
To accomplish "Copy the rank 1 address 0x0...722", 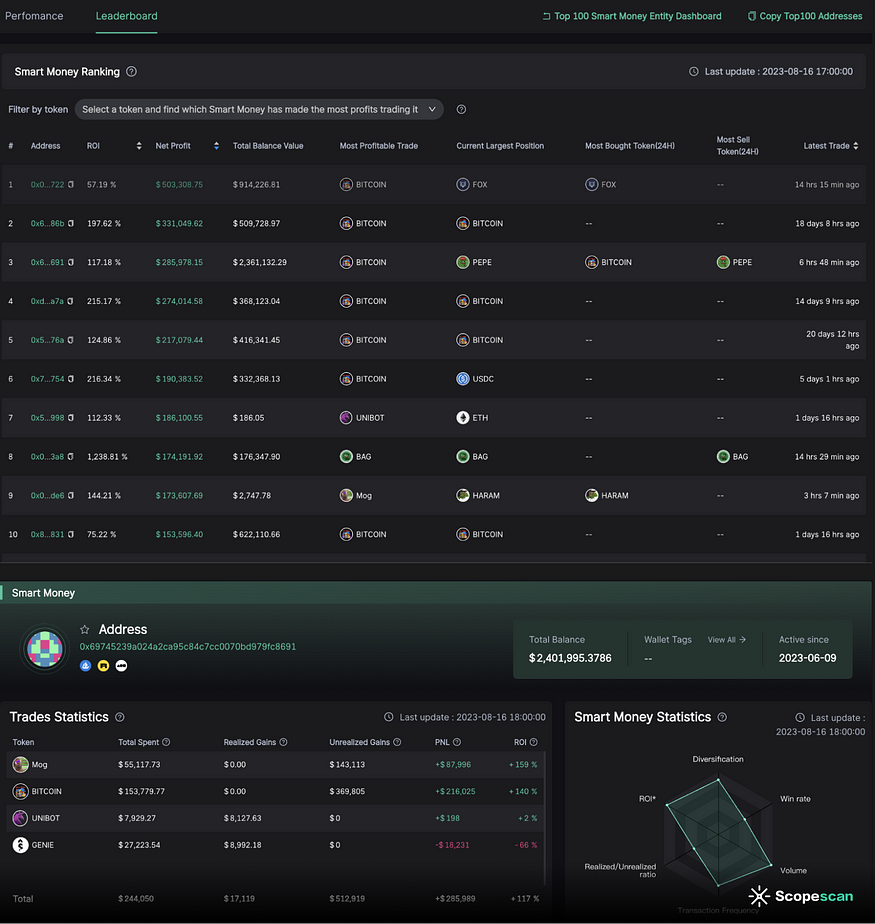I will click(x=70, y=185).
